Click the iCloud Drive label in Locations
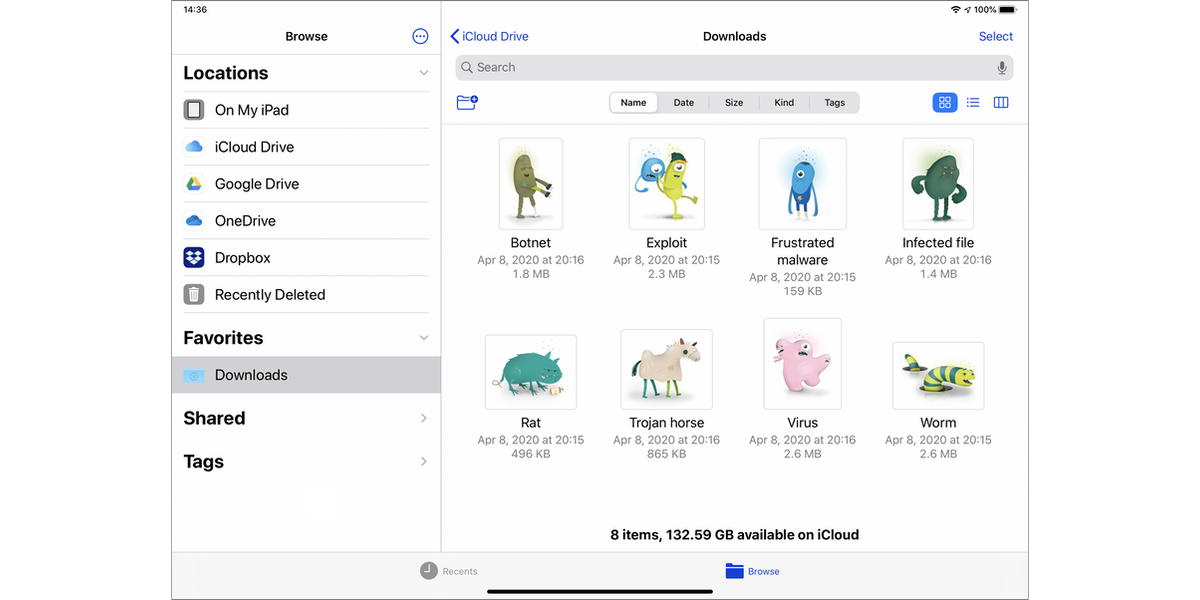The height and width of the screenshot is (600, 1200). (254, 147)
